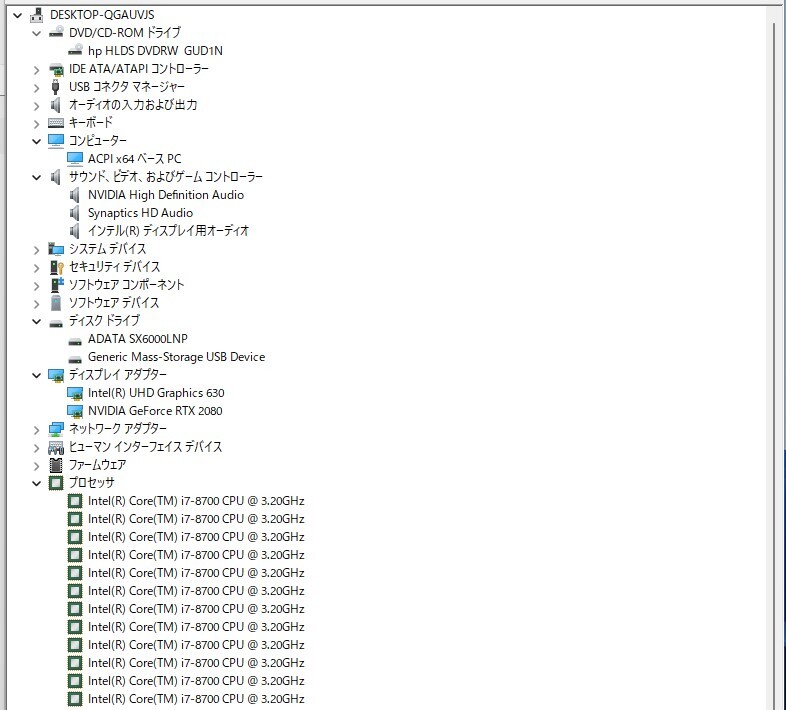Select the プロセッサ category label
This screenshot has height=710, width=786.
(x=92, y=483)
